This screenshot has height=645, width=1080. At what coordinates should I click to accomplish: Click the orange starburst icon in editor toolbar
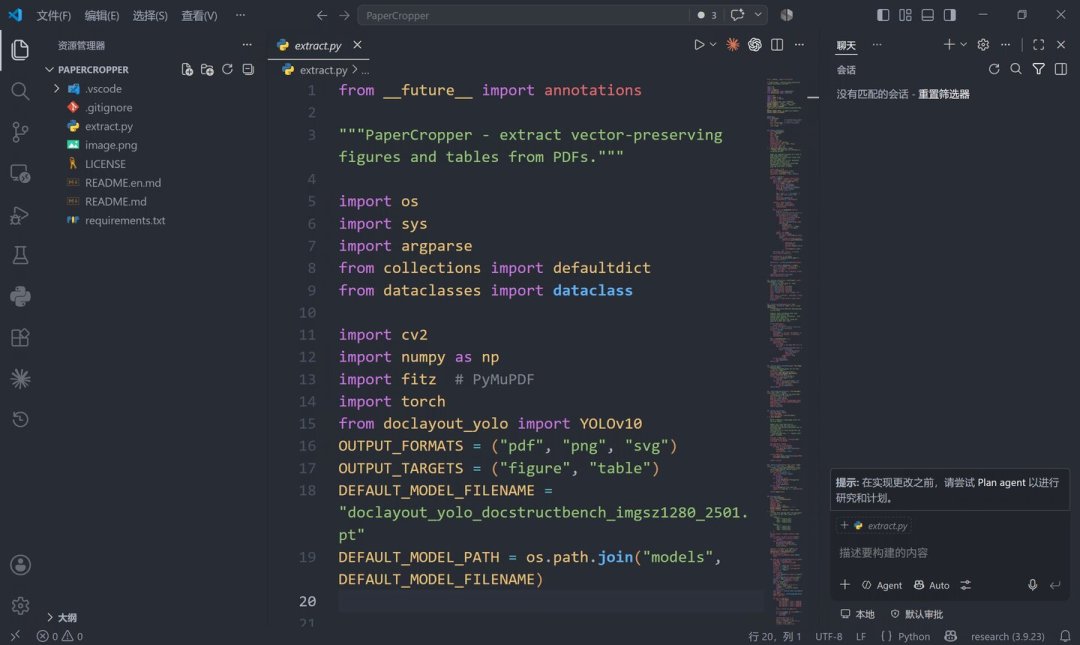tap(733, 45)
